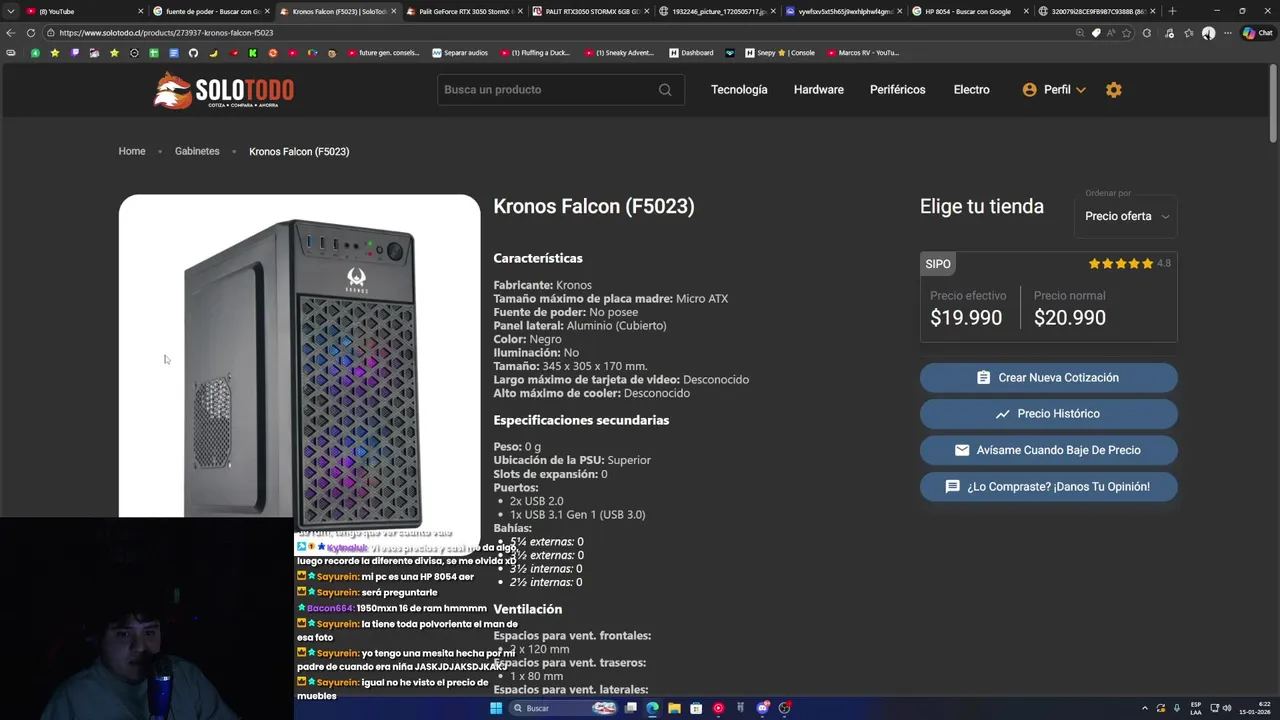
Task: Open Microsoft Store from the taskbar
Action: pyautogui.click(x=696, y=708)
